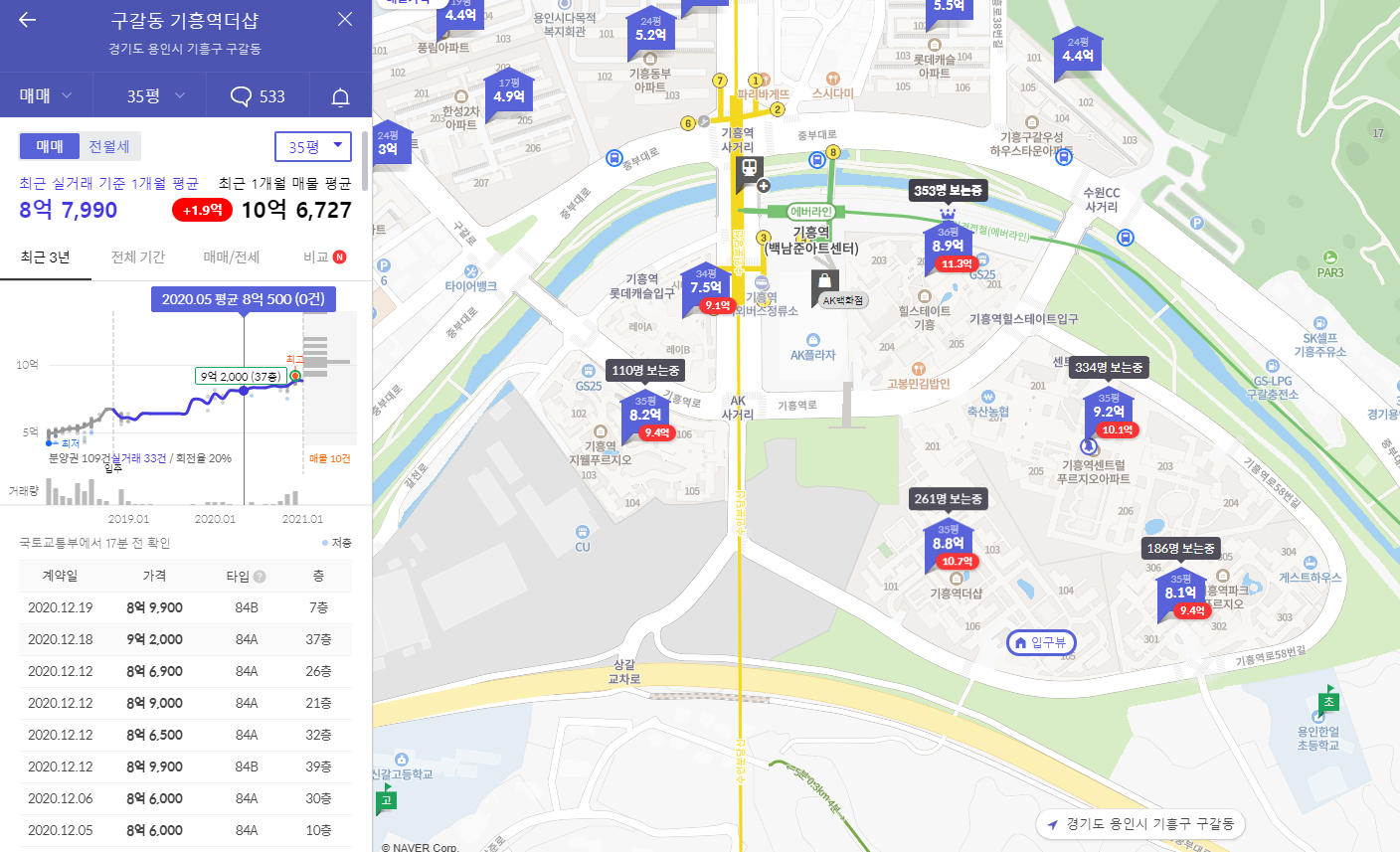Click the 110명 보는중 viewer label
Viewport: 1400px width, 852px height.
click(x=646, y=370)
